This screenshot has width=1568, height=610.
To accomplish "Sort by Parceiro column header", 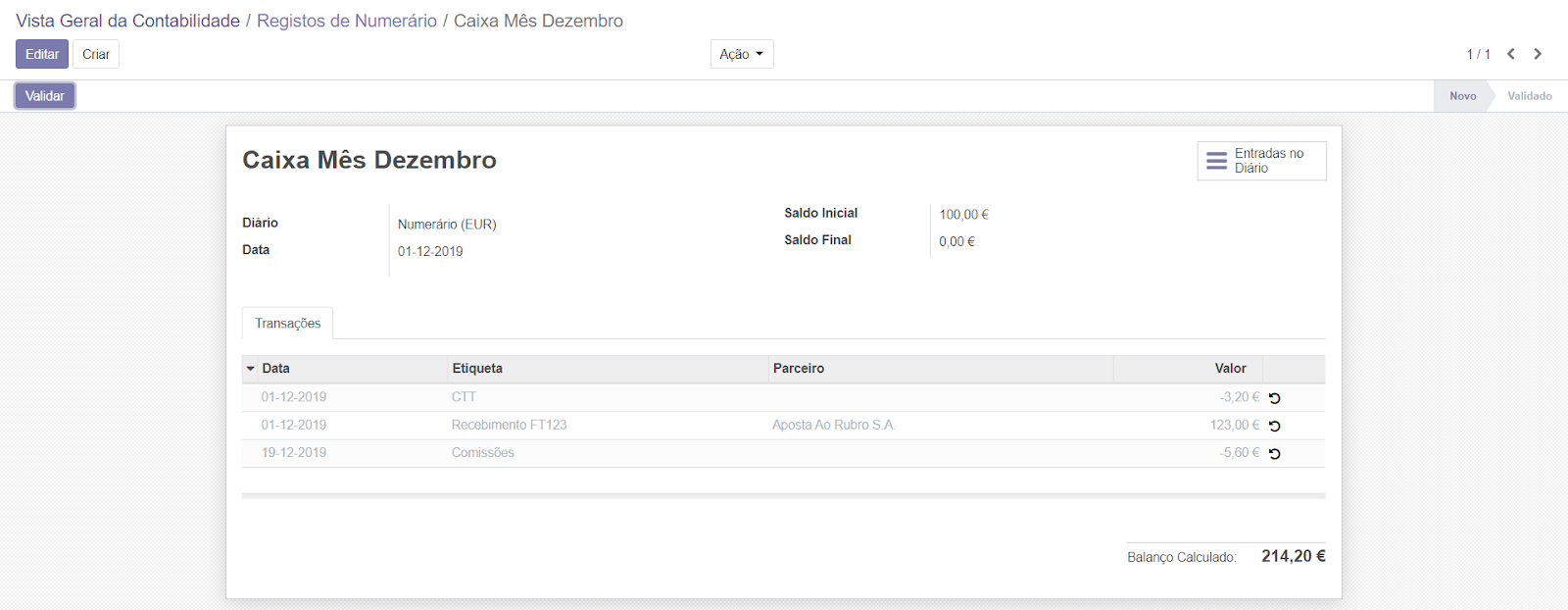I will [x=798, y=369].
